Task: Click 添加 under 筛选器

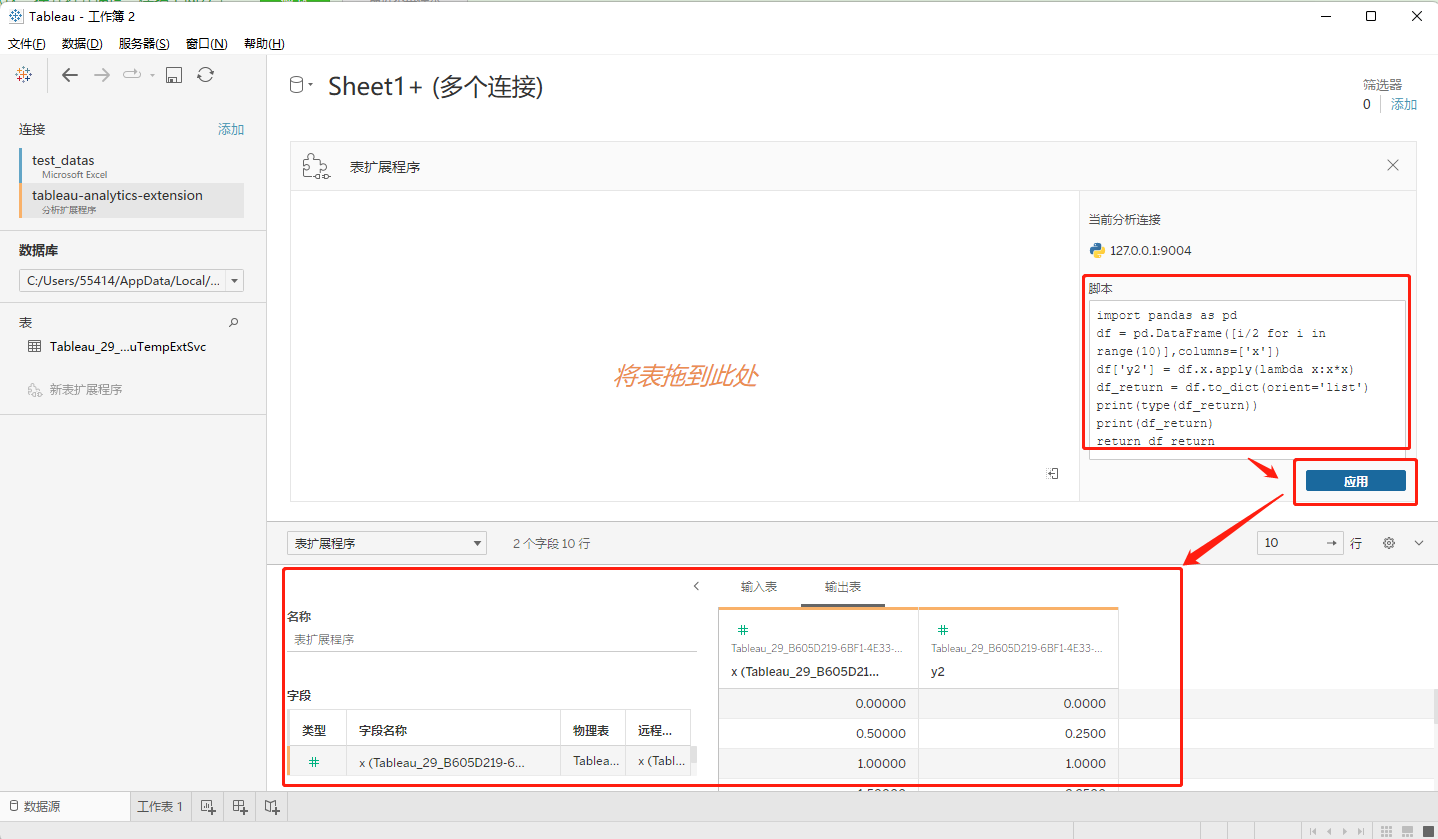Action: coord(1404,104)
